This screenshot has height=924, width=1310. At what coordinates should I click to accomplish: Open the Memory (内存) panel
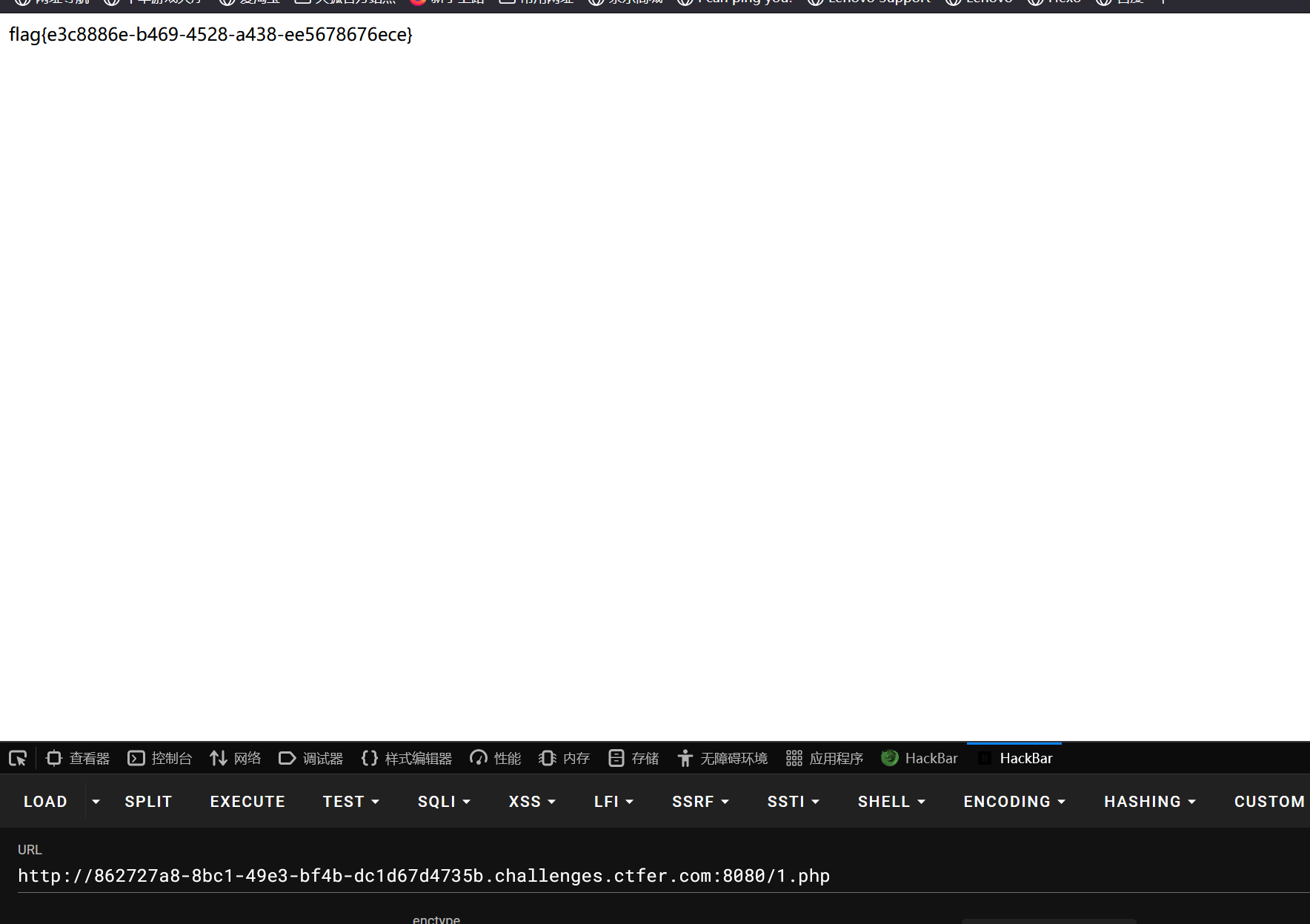pos(565,758)
